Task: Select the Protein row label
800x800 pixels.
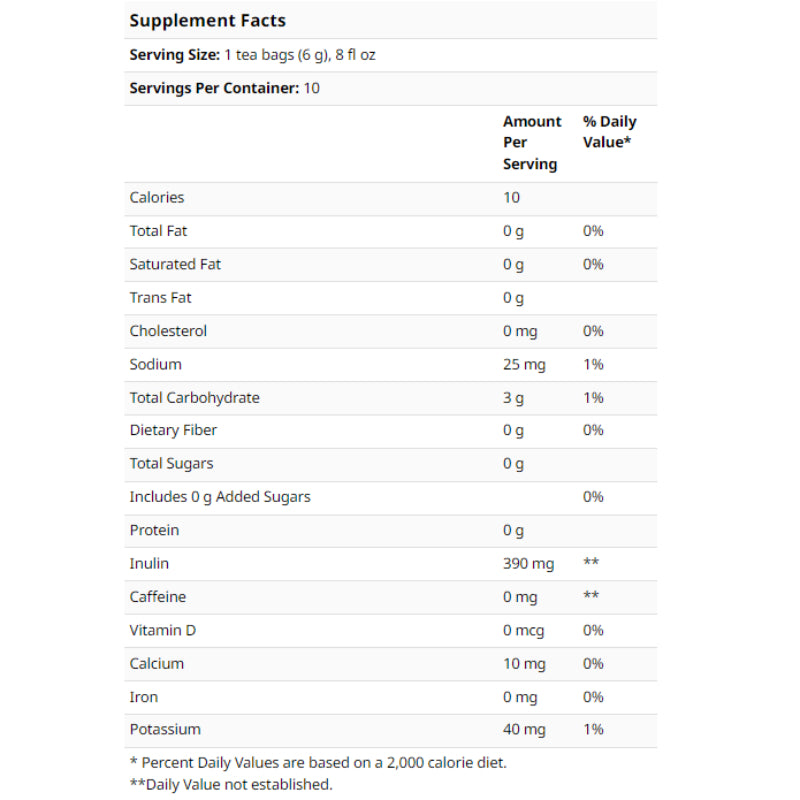Action: (154, 530)
